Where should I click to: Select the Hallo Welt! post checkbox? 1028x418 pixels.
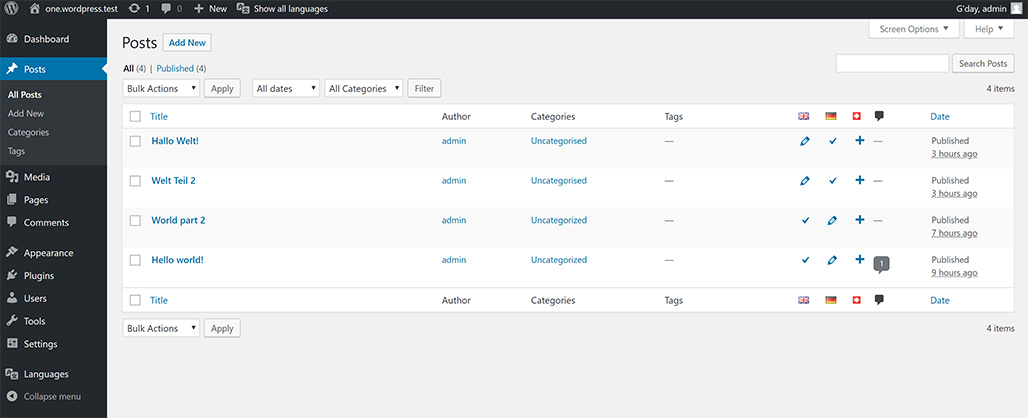tap(135, 141)
